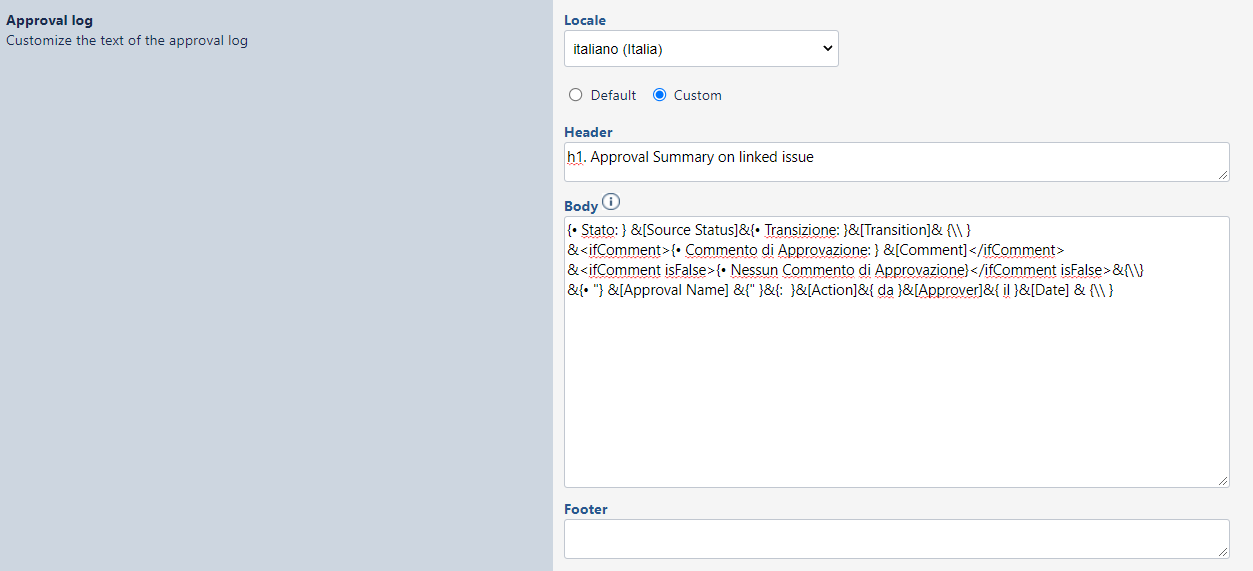The height and width of the screenshot is (571, 1253).
Task: Click the Body field label
Action: coord(581,206)
